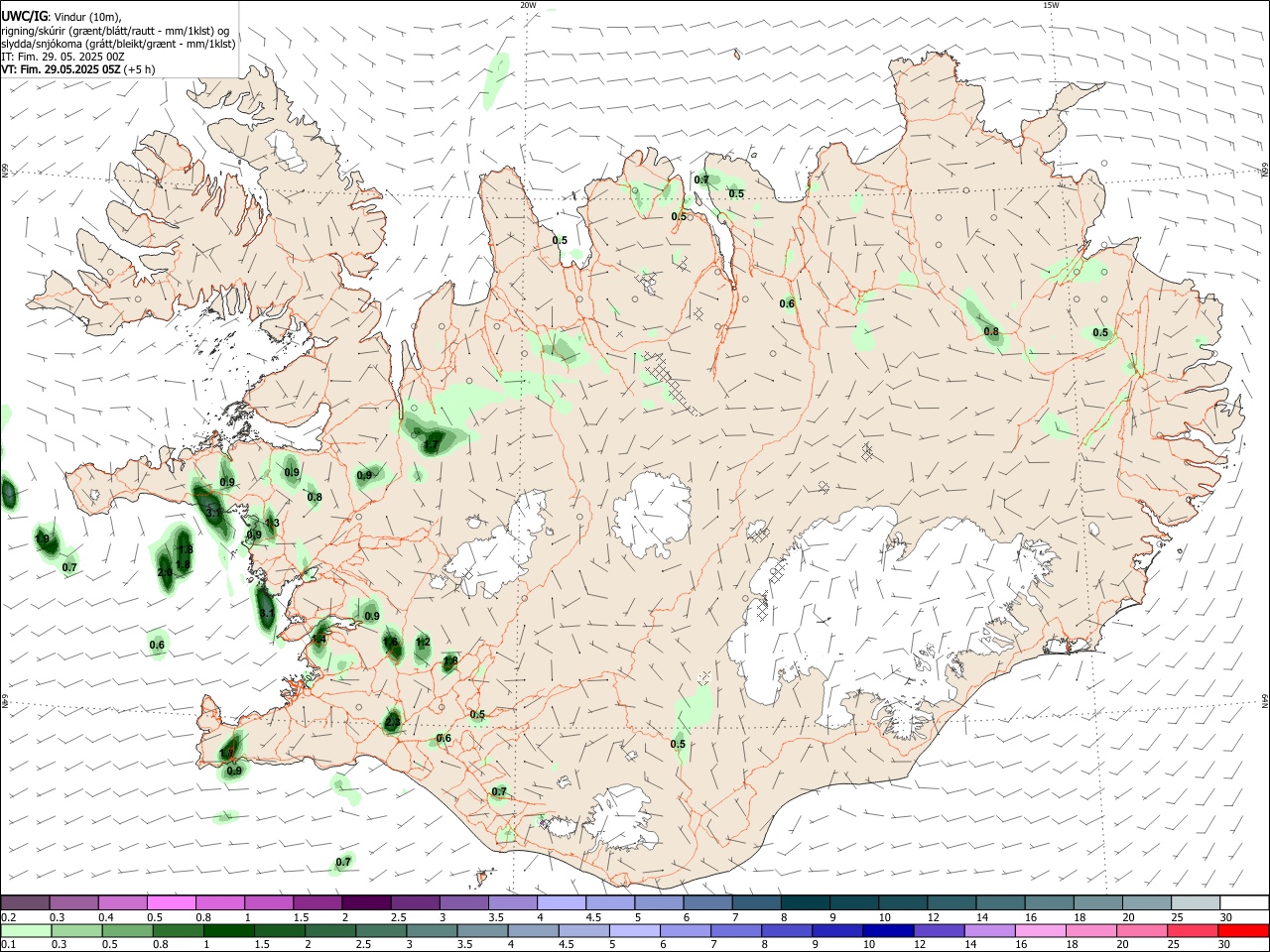Click the dark teal 8 swatch in upper legend
The image size is (1270, 952).
(806, 902)
